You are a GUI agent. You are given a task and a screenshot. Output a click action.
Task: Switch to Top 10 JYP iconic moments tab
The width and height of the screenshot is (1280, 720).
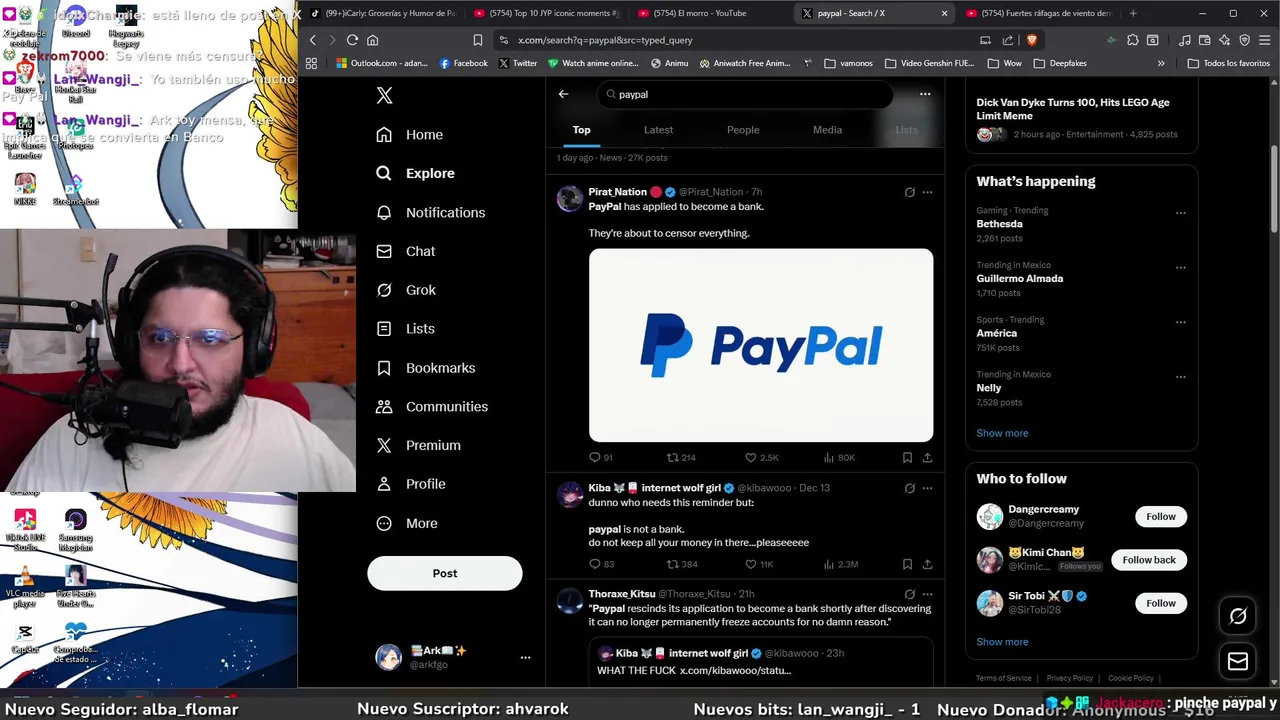[x=546, y=13]
